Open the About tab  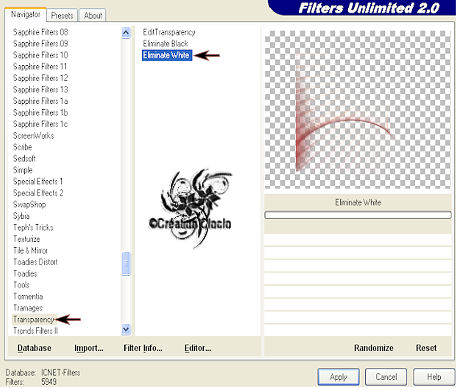(x=93, y=15)
